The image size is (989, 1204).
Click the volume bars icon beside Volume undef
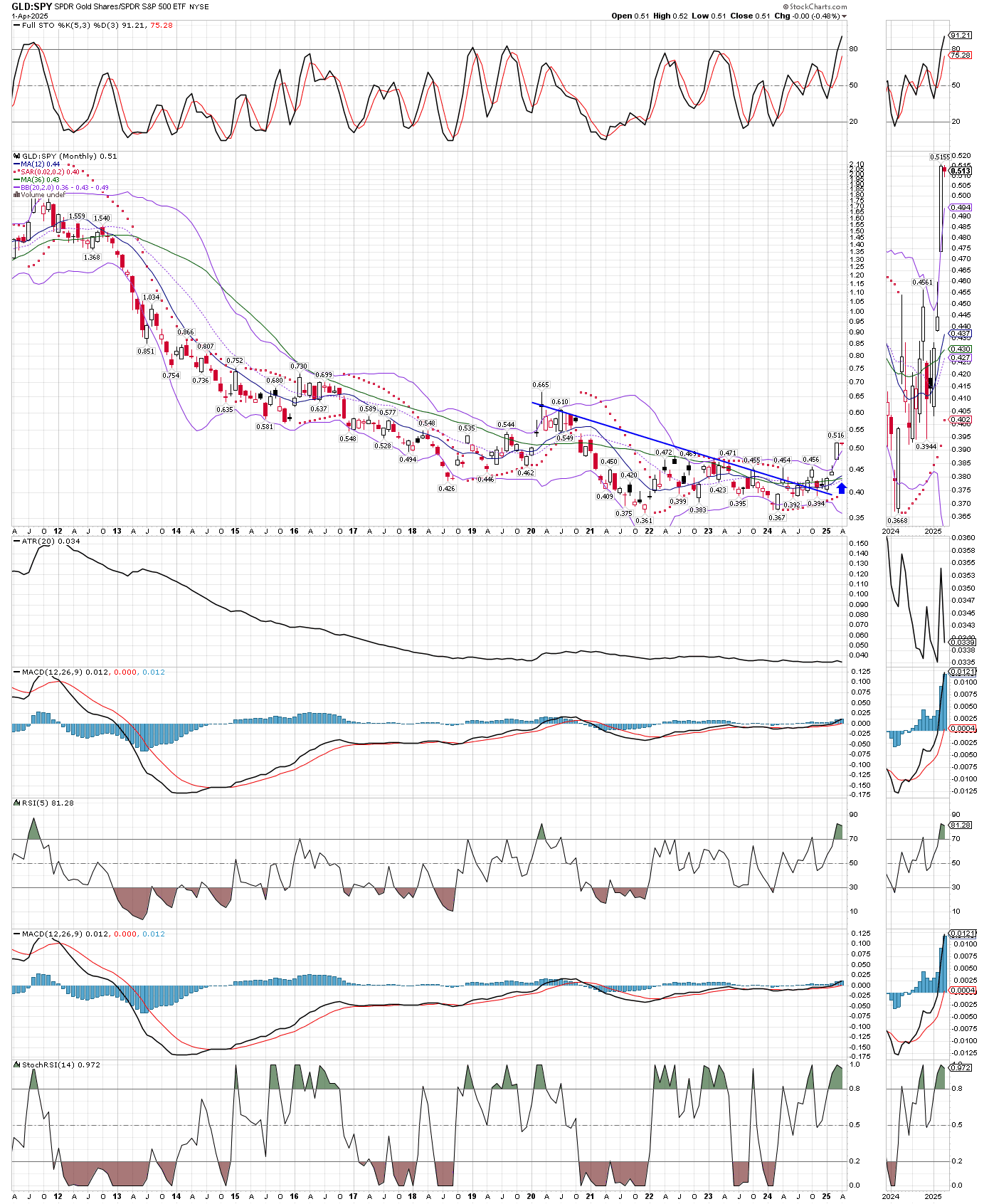tap(17, 195)
